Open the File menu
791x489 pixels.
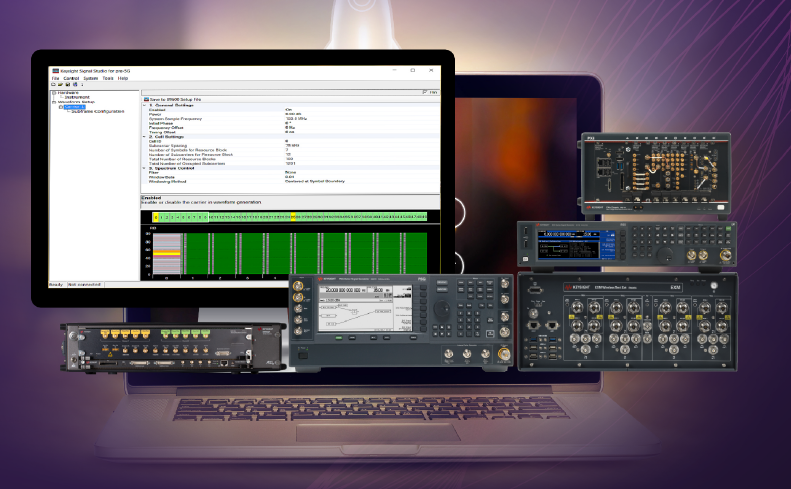[55, 78]
